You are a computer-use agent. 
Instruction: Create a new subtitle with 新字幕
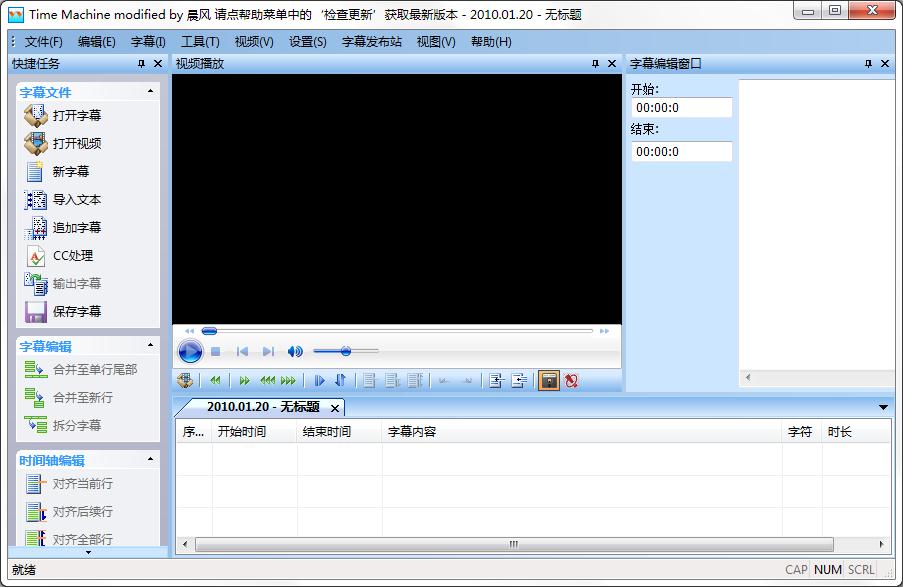click(36, 171)
